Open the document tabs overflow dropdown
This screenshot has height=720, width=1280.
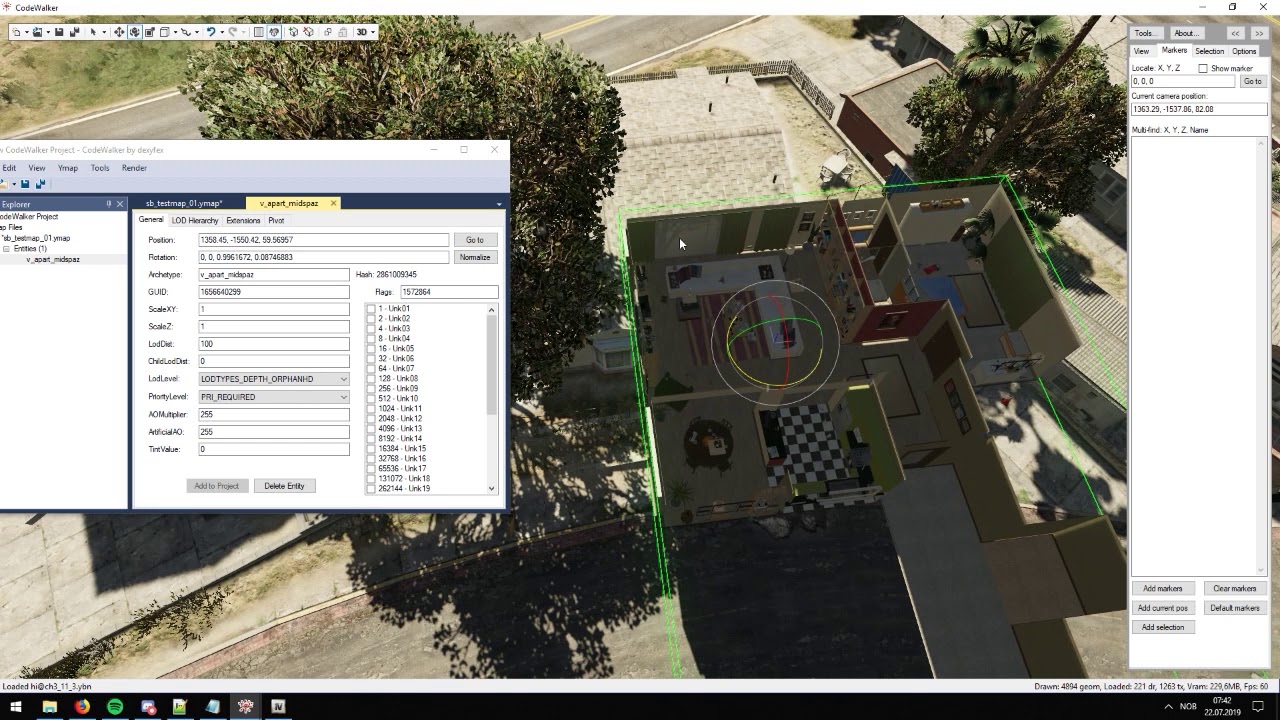(499, 204)
